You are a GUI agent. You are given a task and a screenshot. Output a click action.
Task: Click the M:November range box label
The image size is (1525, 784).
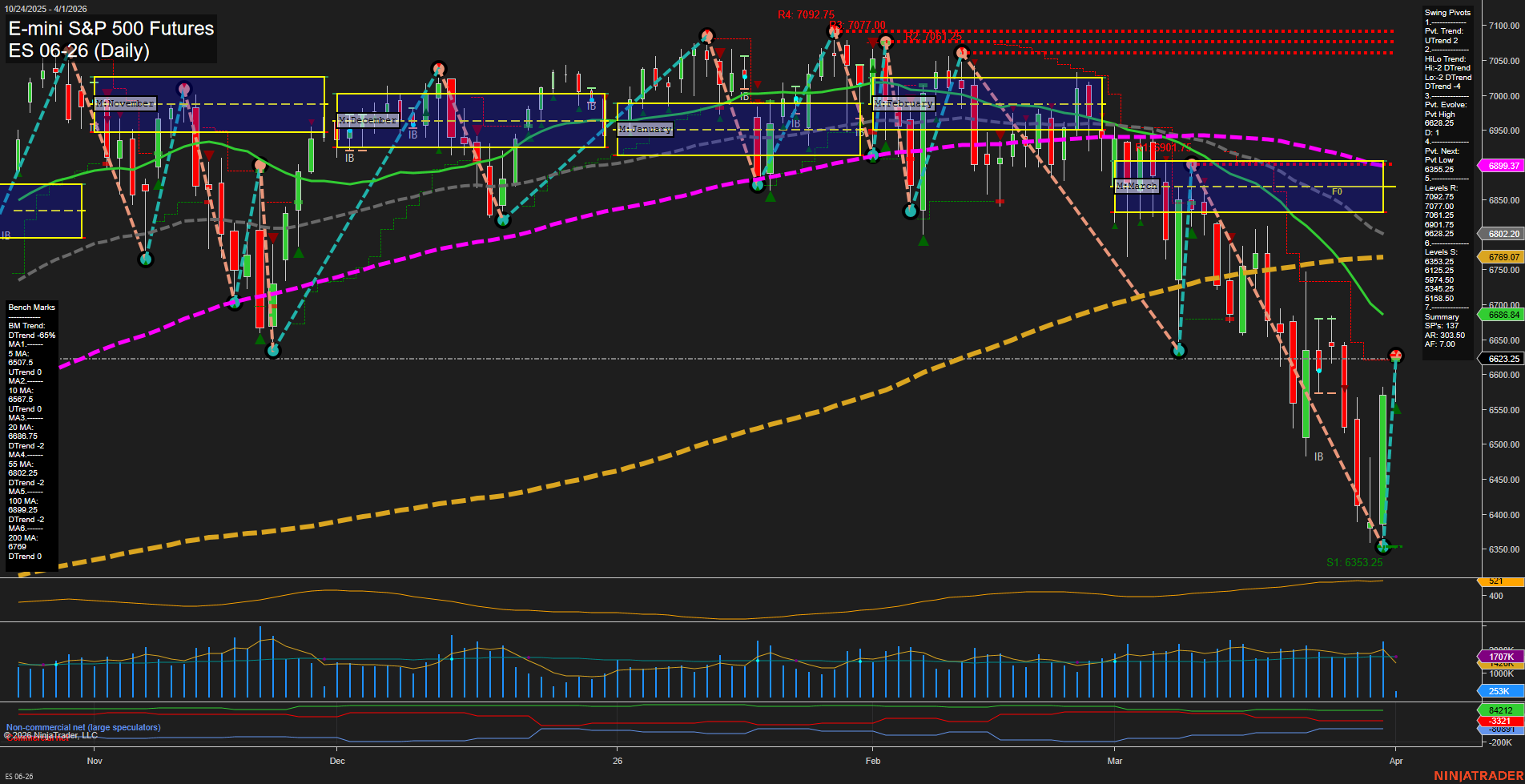click(x=124, y=103)
